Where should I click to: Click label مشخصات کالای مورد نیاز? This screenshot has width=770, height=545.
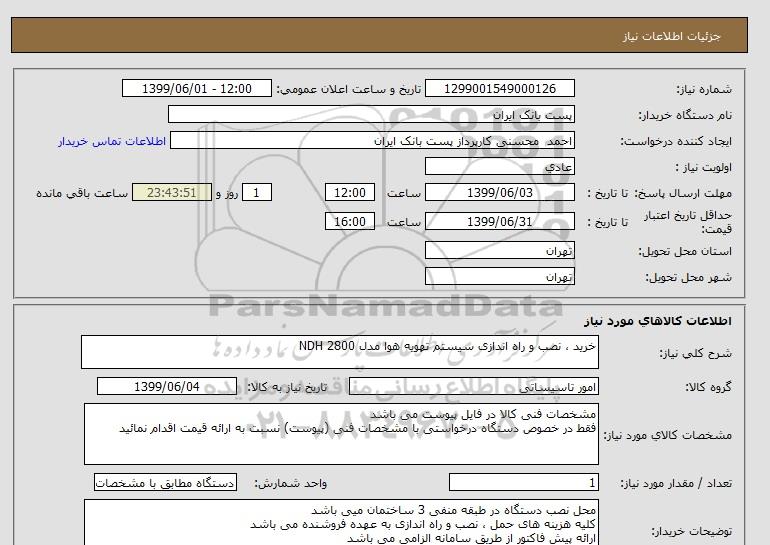point(667,435)
